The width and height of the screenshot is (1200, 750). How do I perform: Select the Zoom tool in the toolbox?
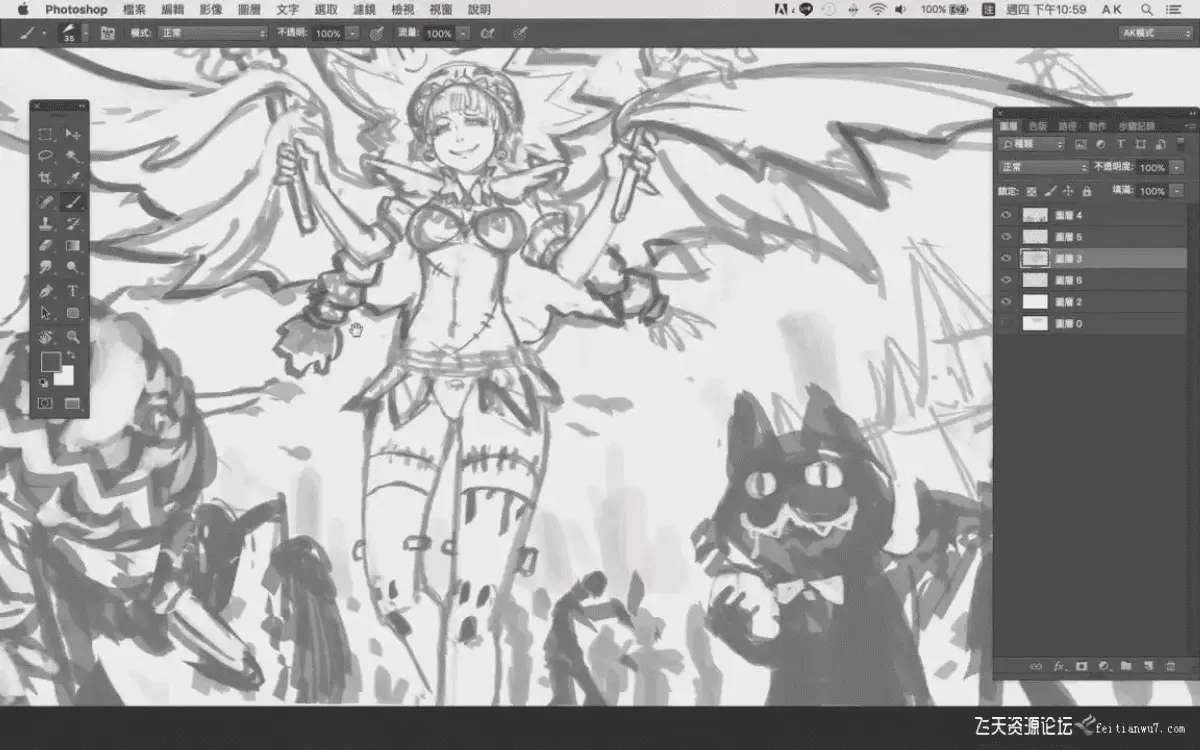click(x=73, y=337)
